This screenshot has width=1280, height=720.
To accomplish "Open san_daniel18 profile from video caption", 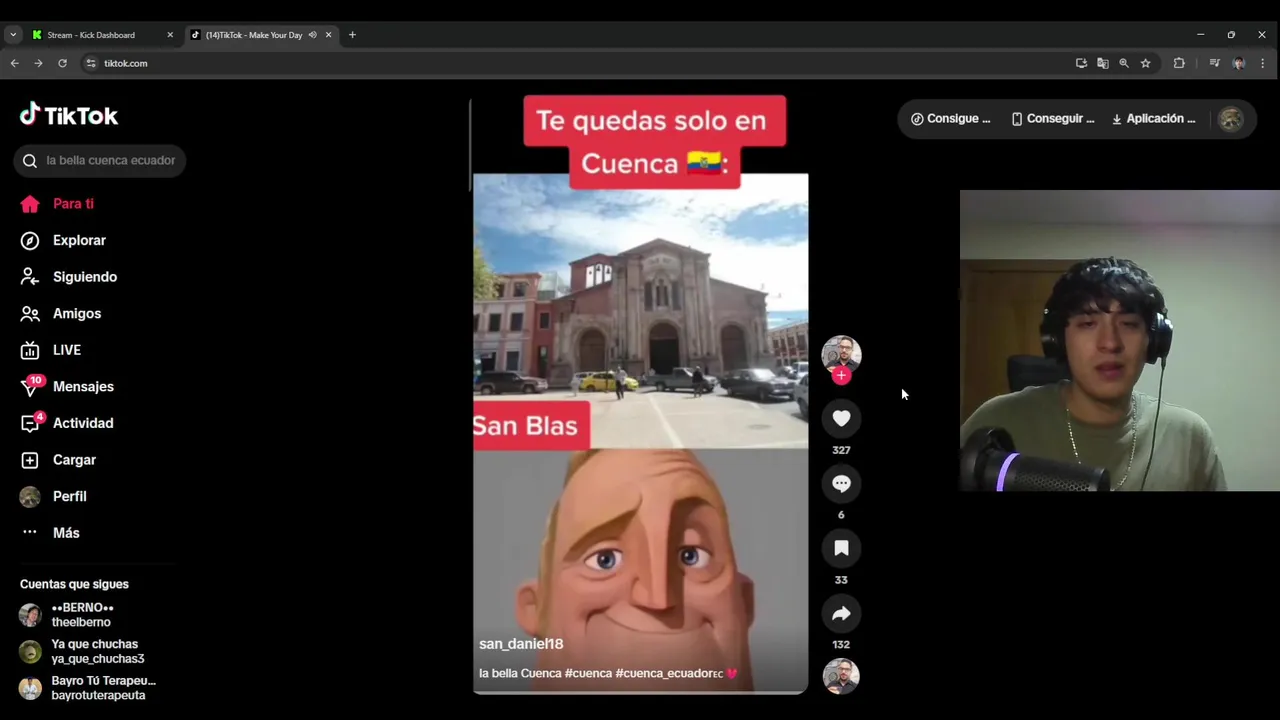I will tap(521, 644).
